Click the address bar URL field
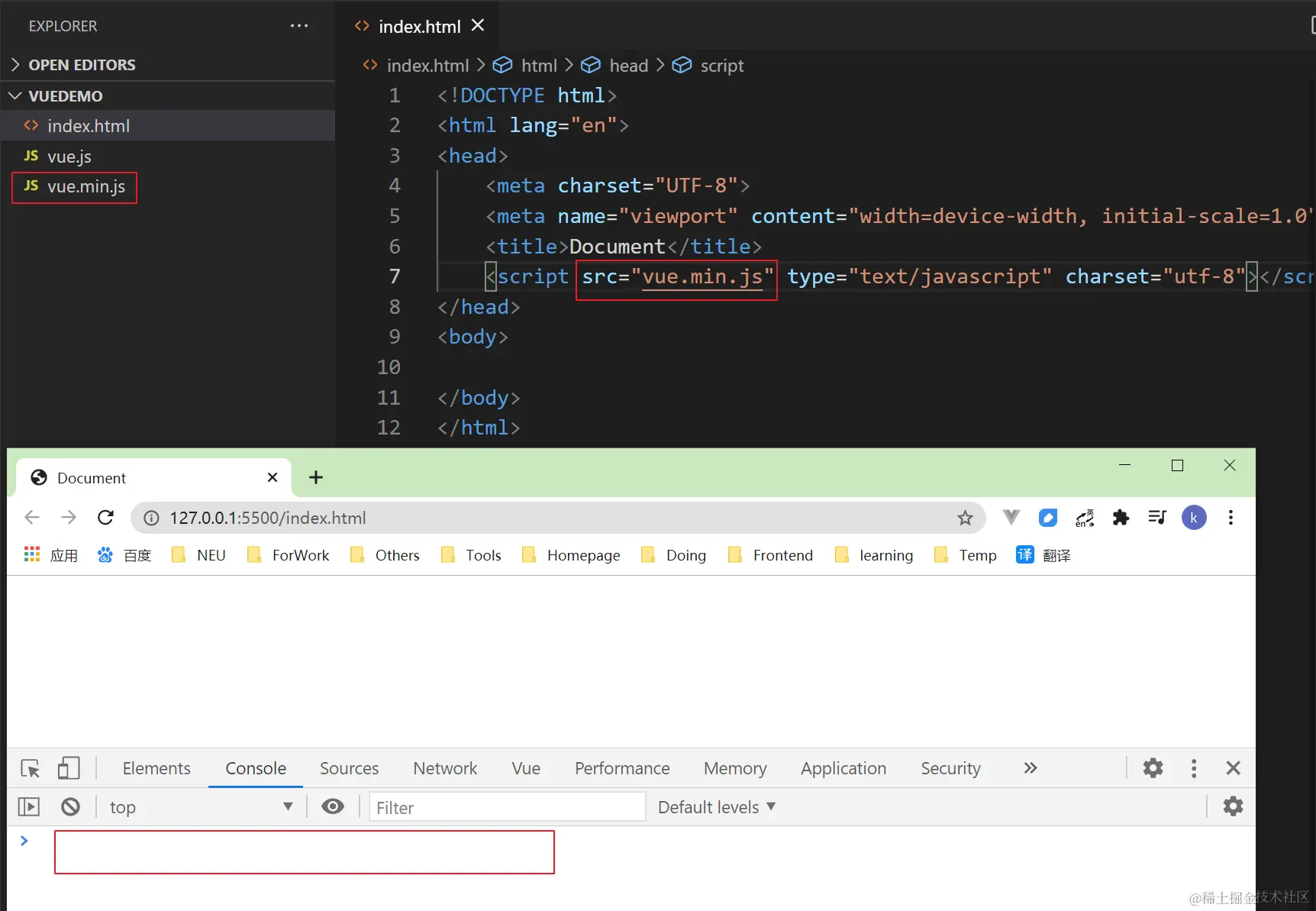The image size is (1316, 911). pos(557,518)
